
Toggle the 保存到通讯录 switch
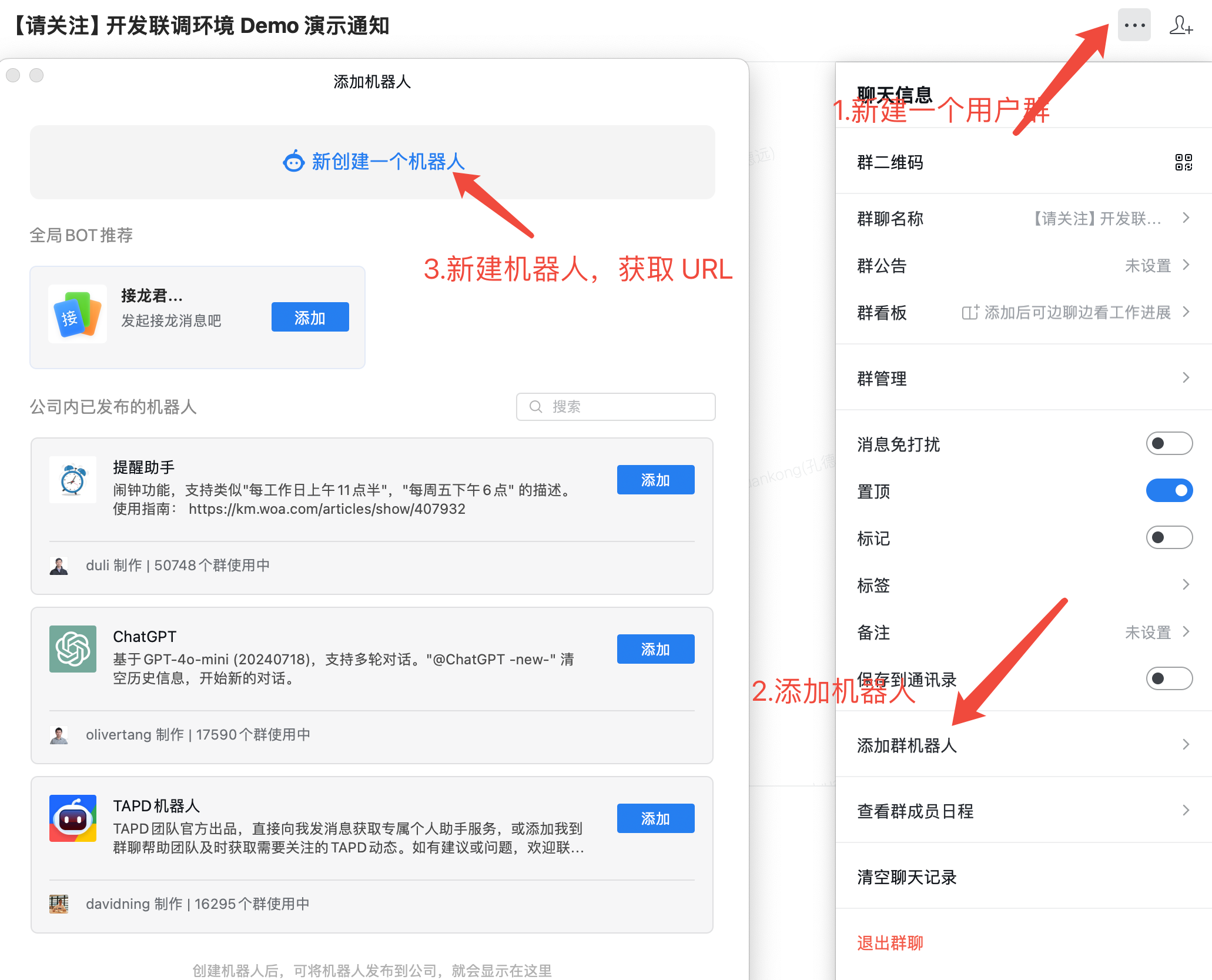pos(1169,678)
